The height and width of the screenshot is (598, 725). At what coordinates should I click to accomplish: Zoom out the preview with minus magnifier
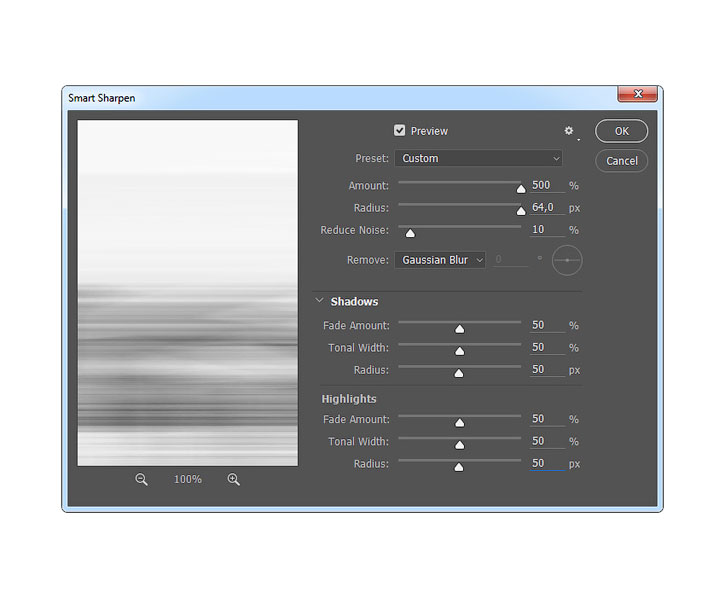(141, 479)
